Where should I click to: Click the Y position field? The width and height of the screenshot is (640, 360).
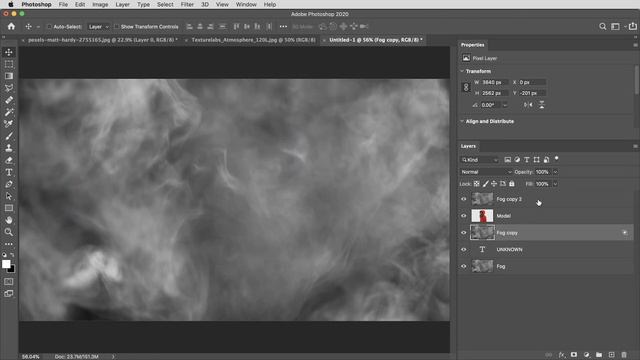(x=532, y=93)
